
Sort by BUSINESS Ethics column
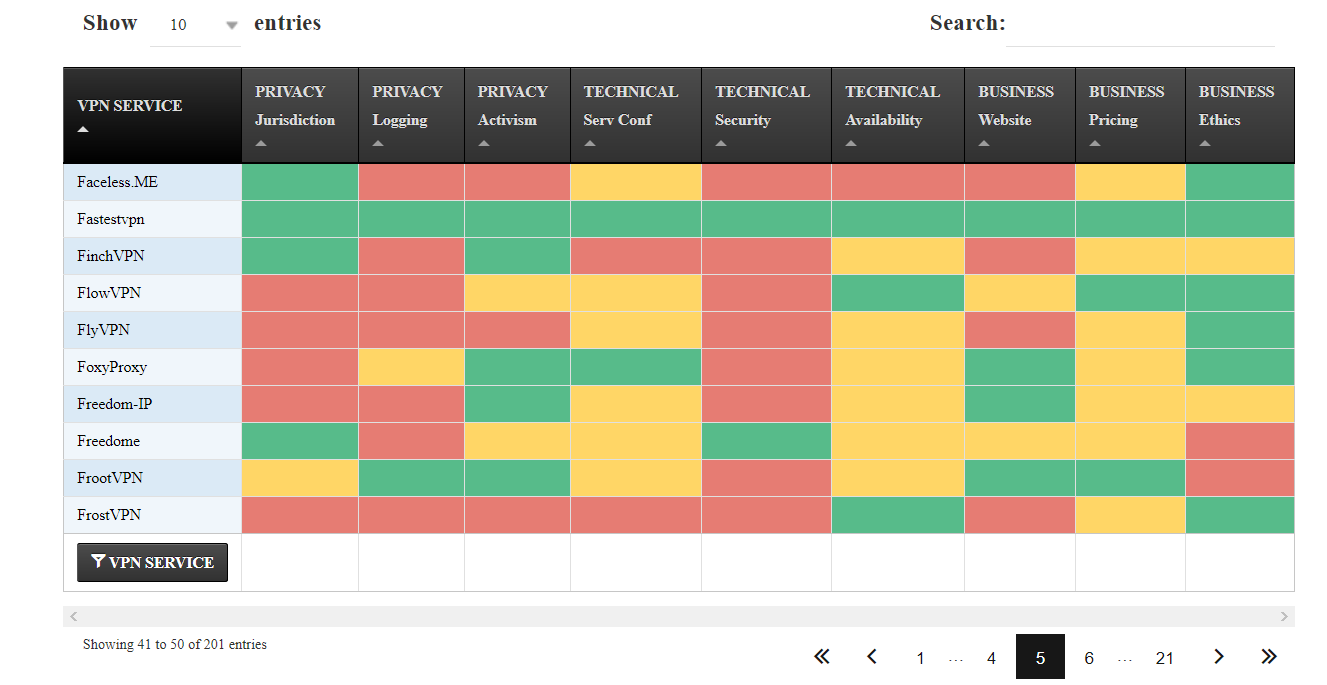point(1240,115)
